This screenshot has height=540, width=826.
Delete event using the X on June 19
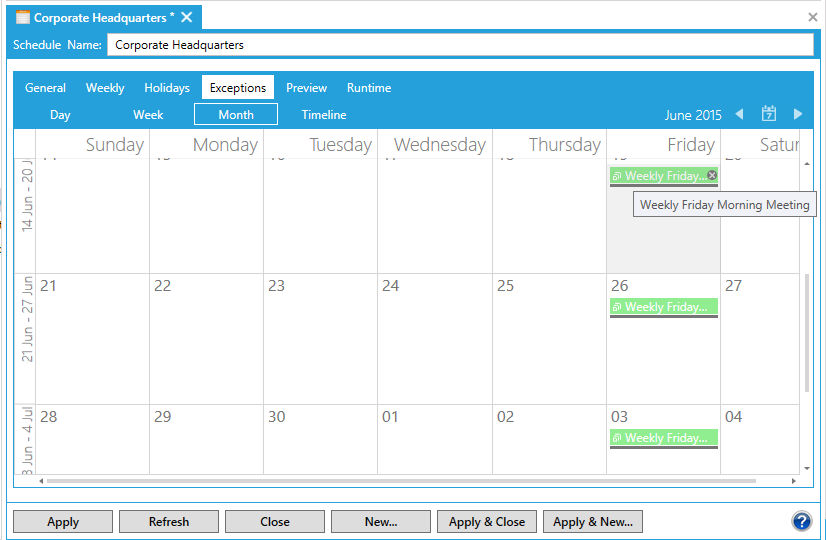pos(712,175)
